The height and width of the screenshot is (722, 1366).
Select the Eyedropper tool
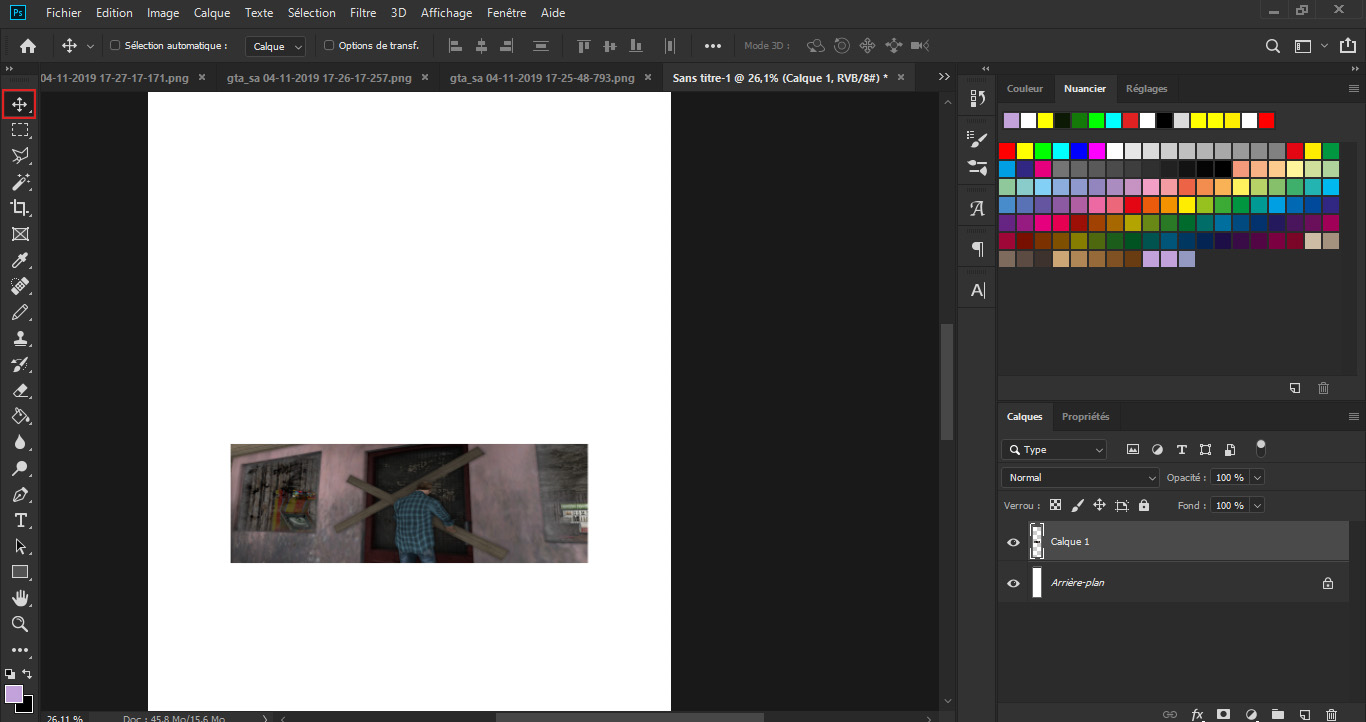pos(19,260)
